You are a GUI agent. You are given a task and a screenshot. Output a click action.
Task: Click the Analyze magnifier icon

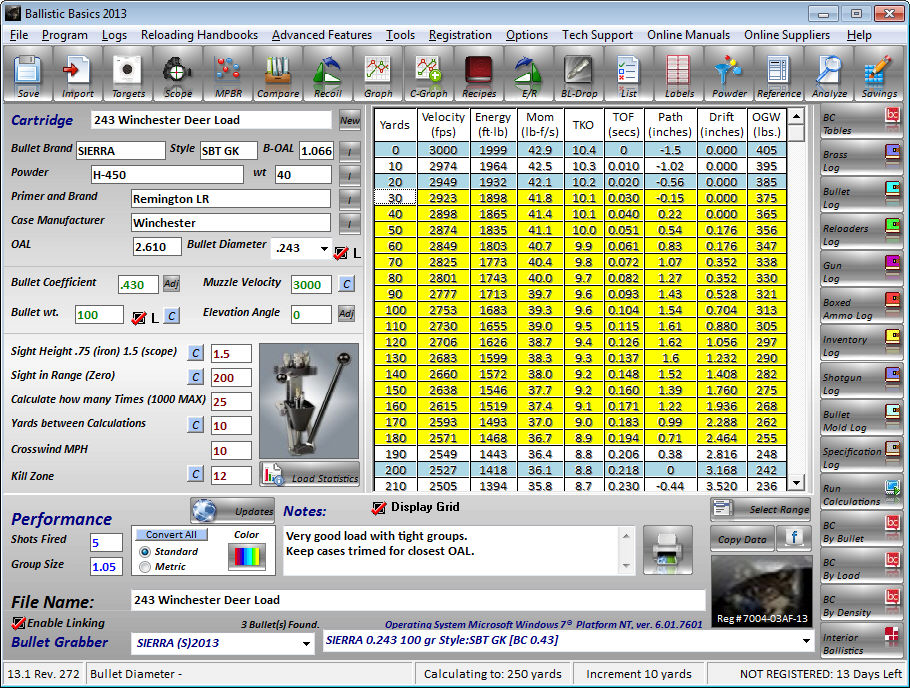[829, 75]
